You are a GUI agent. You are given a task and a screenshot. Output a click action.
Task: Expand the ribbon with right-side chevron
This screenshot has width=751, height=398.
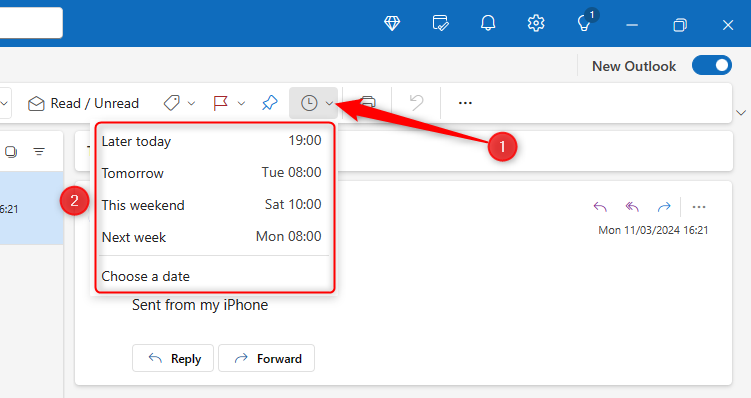pyautogui.click(x=741, y=113)
